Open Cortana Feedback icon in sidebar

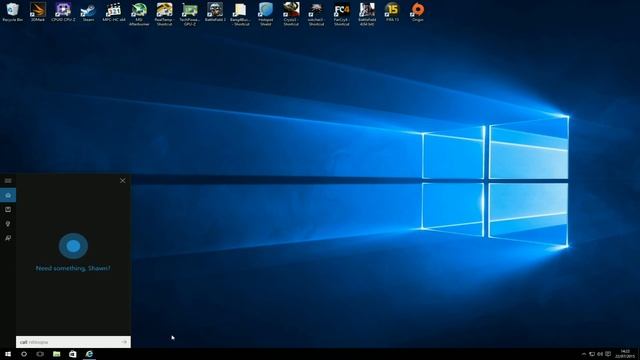(x=8, y=238)
